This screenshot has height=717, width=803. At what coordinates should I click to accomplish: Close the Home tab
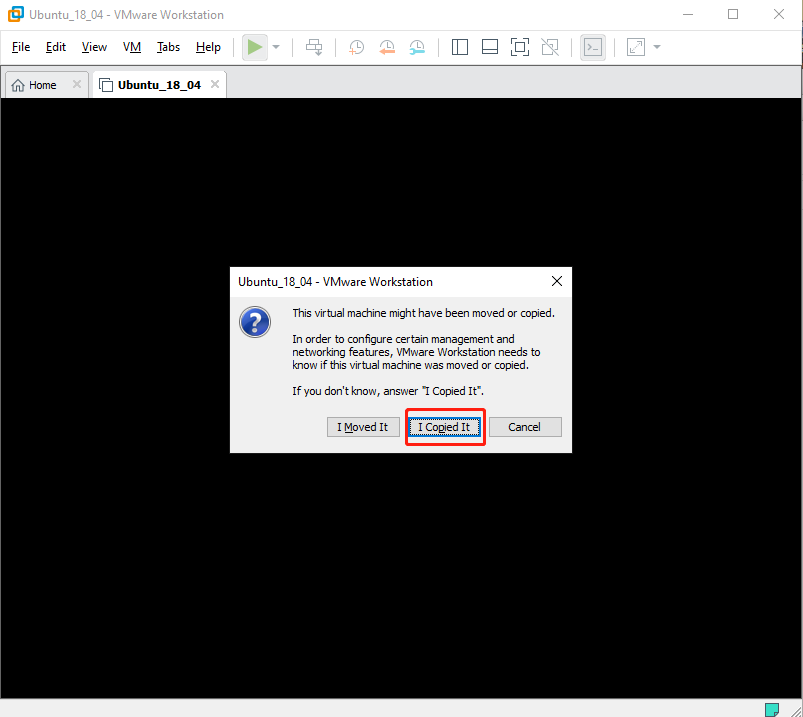coord(77,84)
